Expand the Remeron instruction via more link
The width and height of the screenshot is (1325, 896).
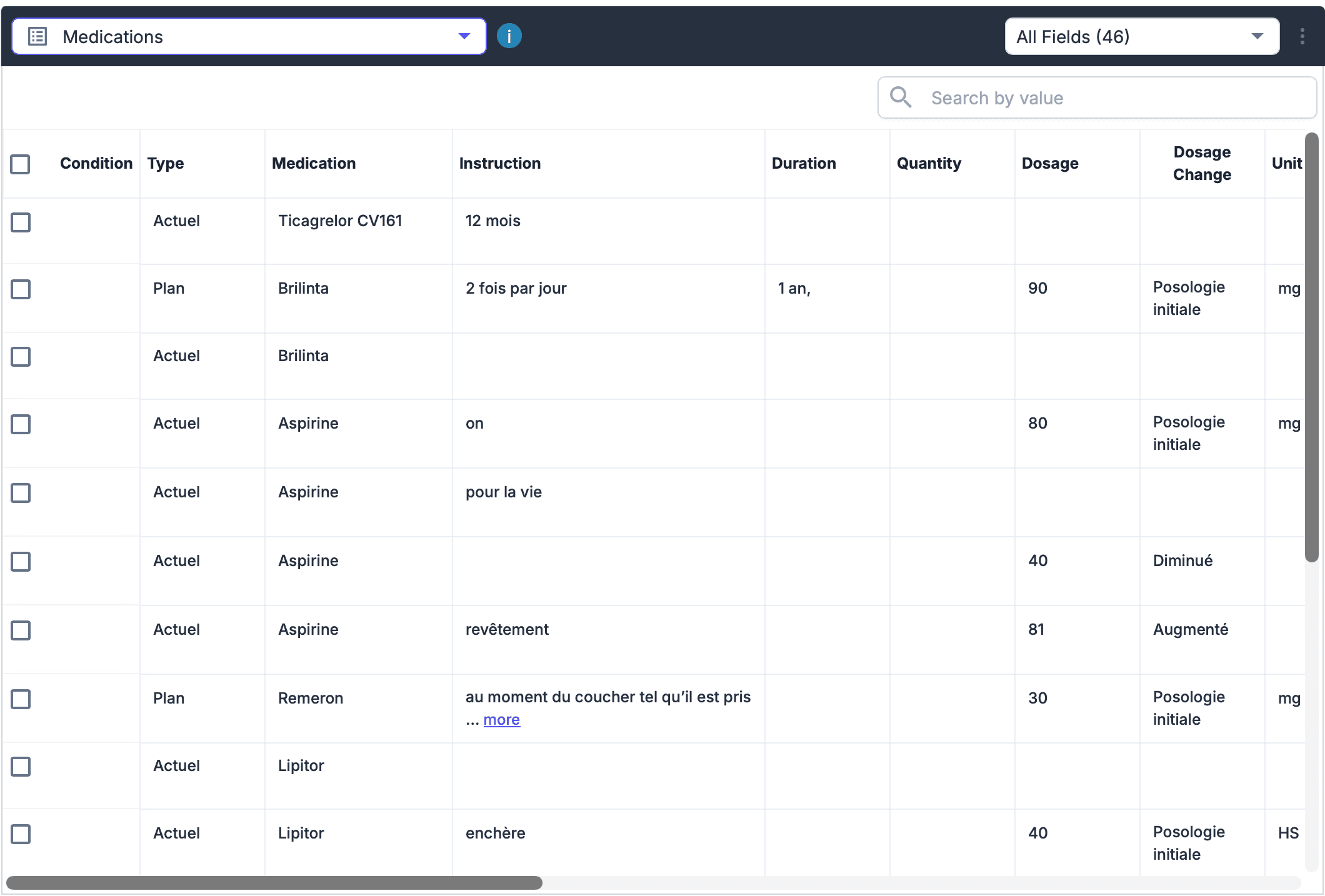pos(501,719)
